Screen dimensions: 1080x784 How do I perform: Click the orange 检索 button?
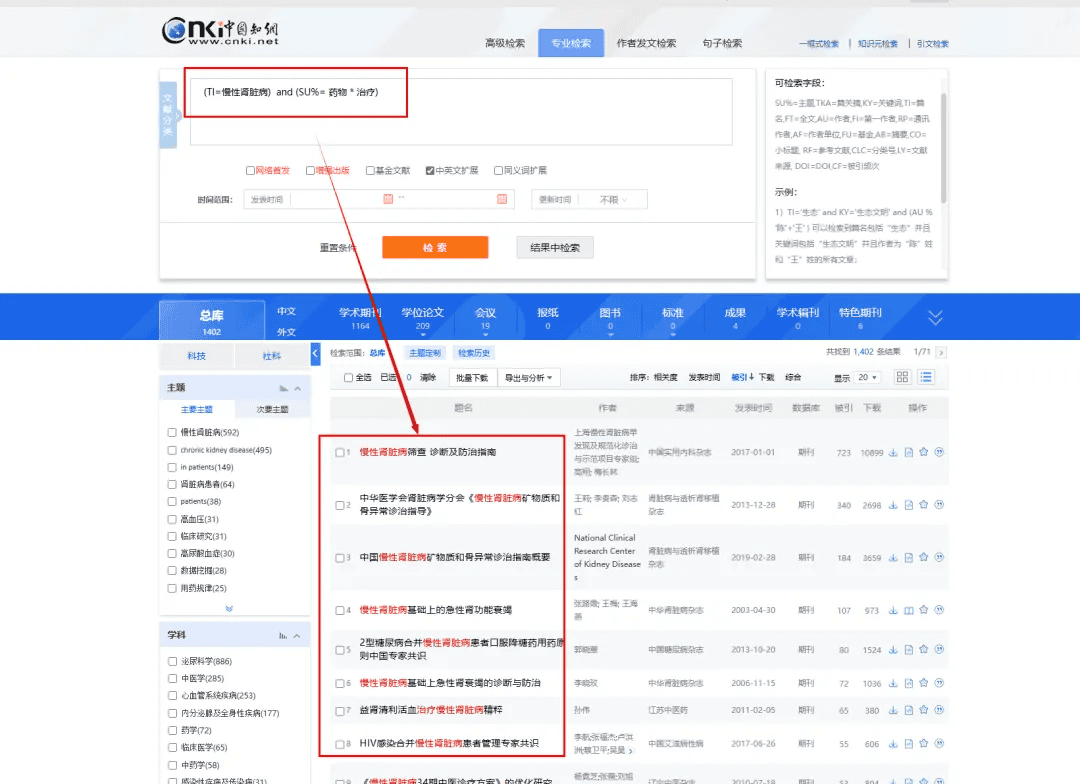click(x=435, y=247)
